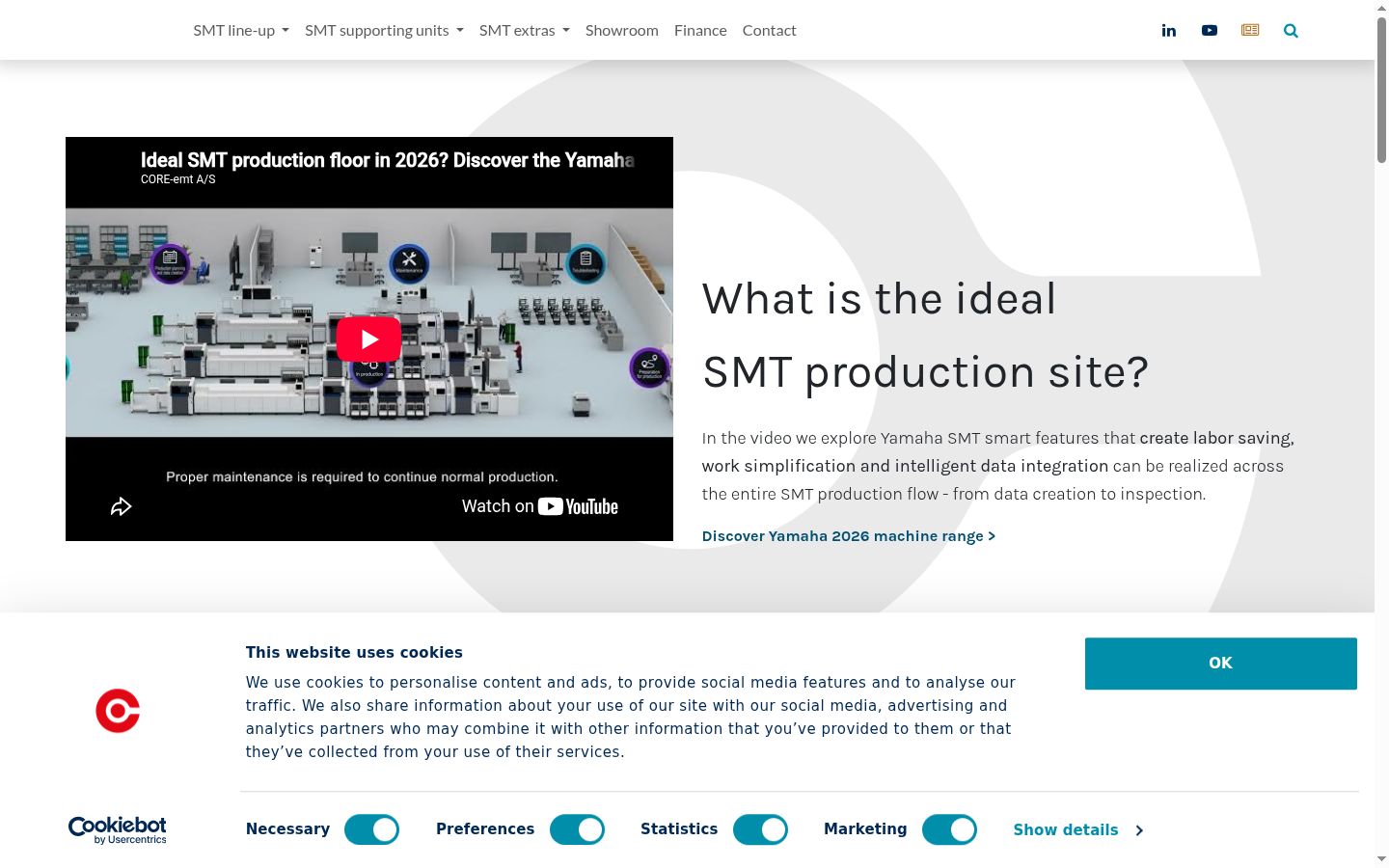Viewport: 1389px width, 868px height.
Task: Accept cookies with OK button
Action: pos(1220,664)
